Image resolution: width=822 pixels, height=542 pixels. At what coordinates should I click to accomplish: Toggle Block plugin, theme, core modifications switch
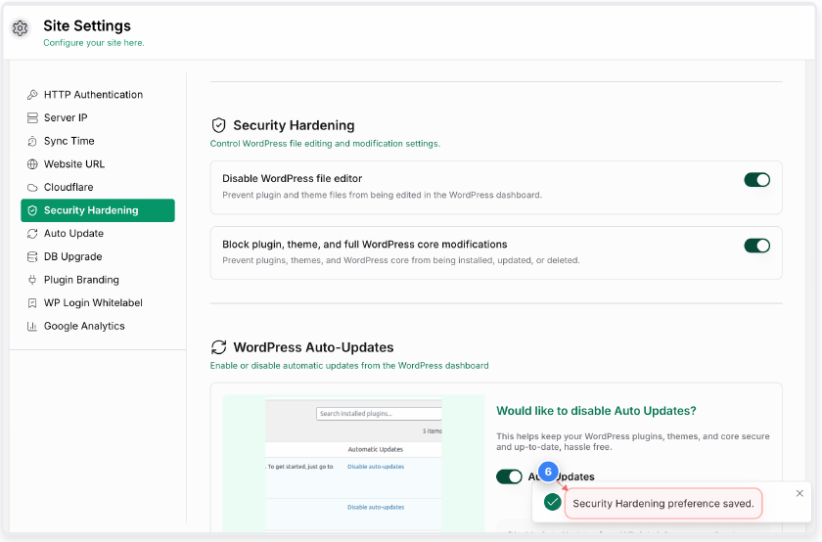[756, 245]
